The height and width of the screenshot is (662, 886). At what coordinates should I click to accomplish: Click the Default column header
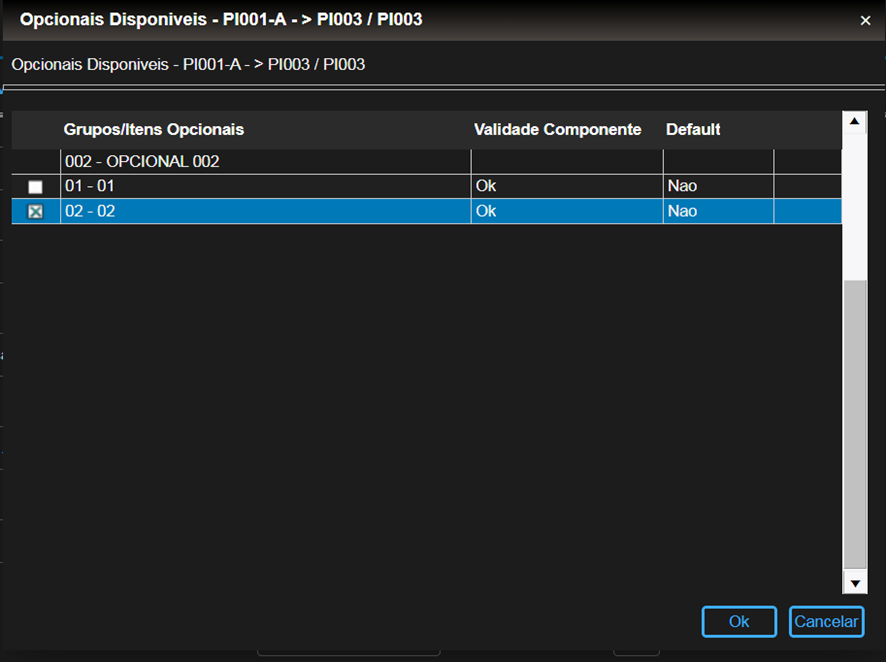coord(693,130)
